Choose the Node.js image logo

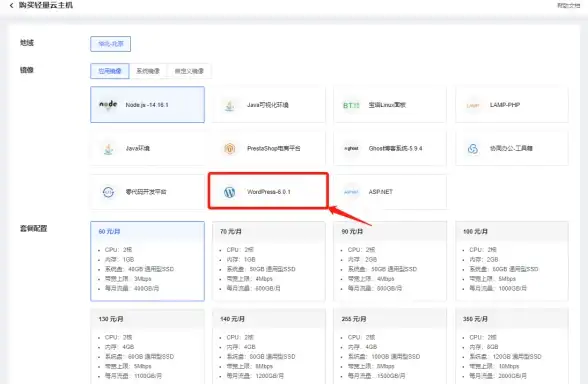pos(108,105)
